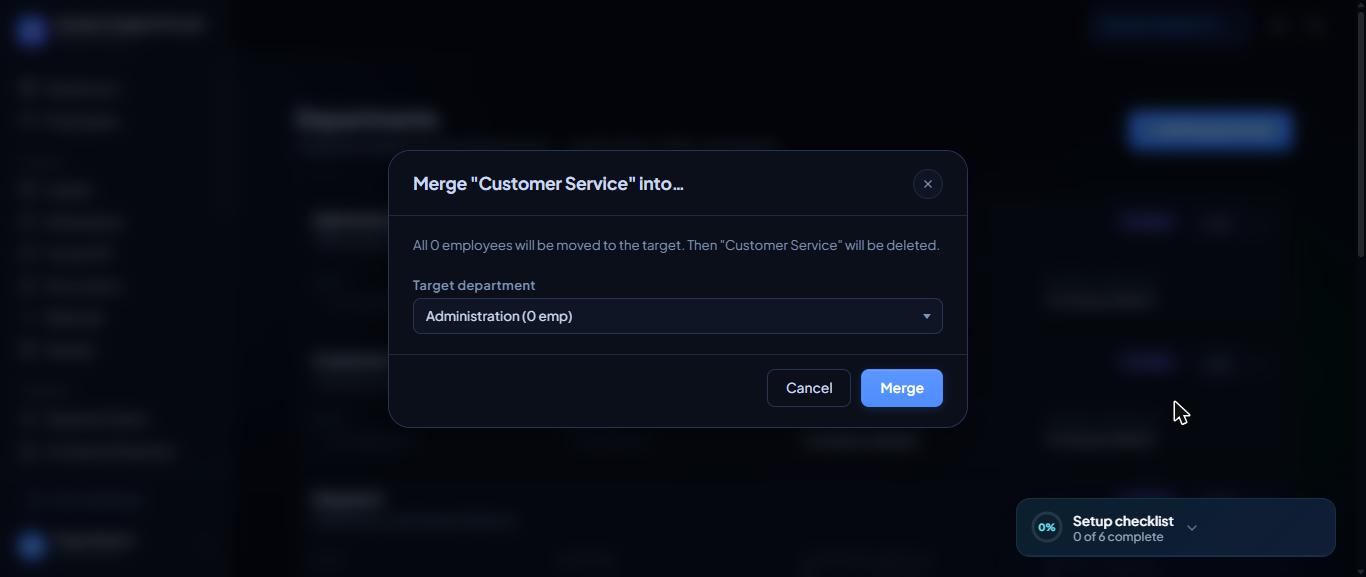Screen dimensions: 1366x577
Task: Click the "Target department" label
Action: pos(474,285)
